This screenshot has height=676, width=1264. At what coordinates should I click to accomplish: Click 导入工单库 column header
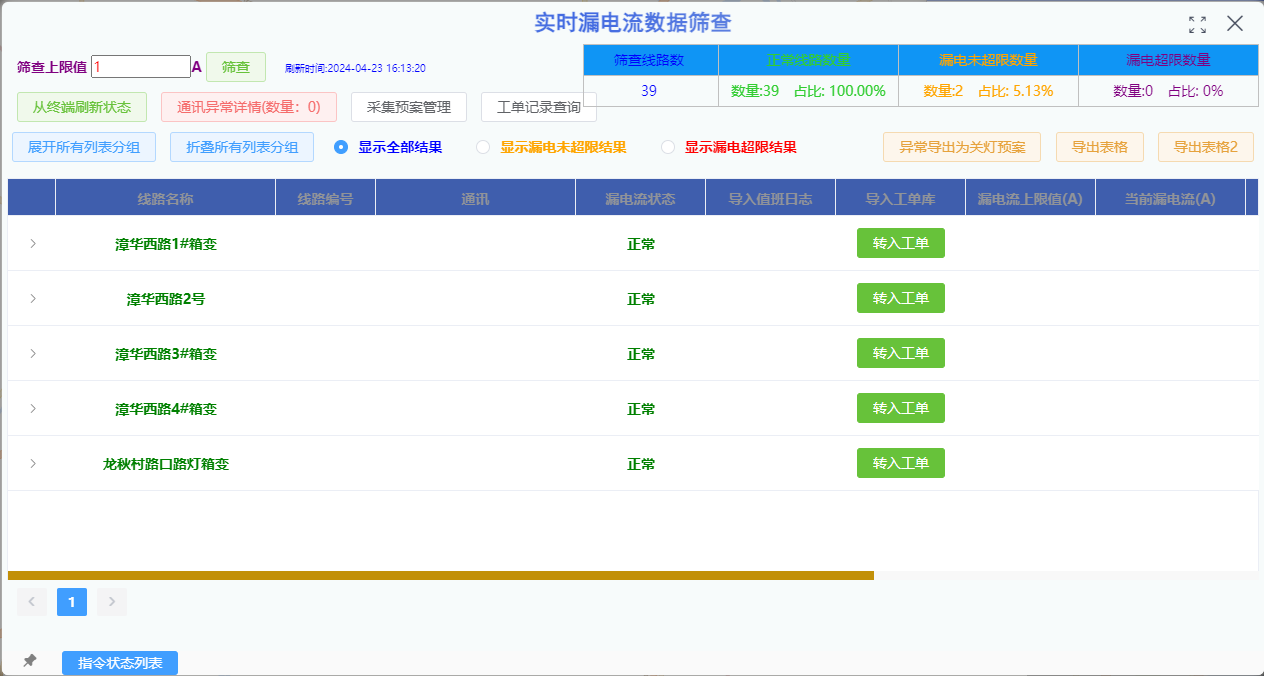tap(901, 198)
